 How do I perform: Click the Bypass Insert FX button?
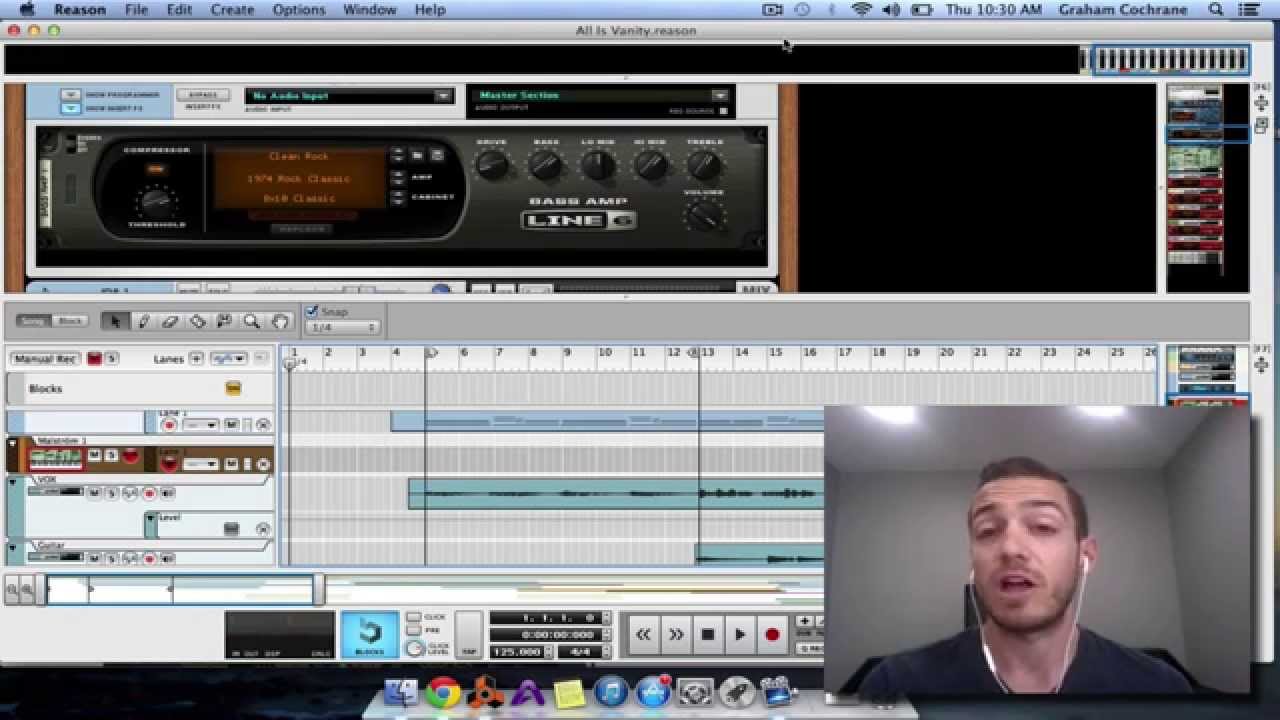point(202,95)
